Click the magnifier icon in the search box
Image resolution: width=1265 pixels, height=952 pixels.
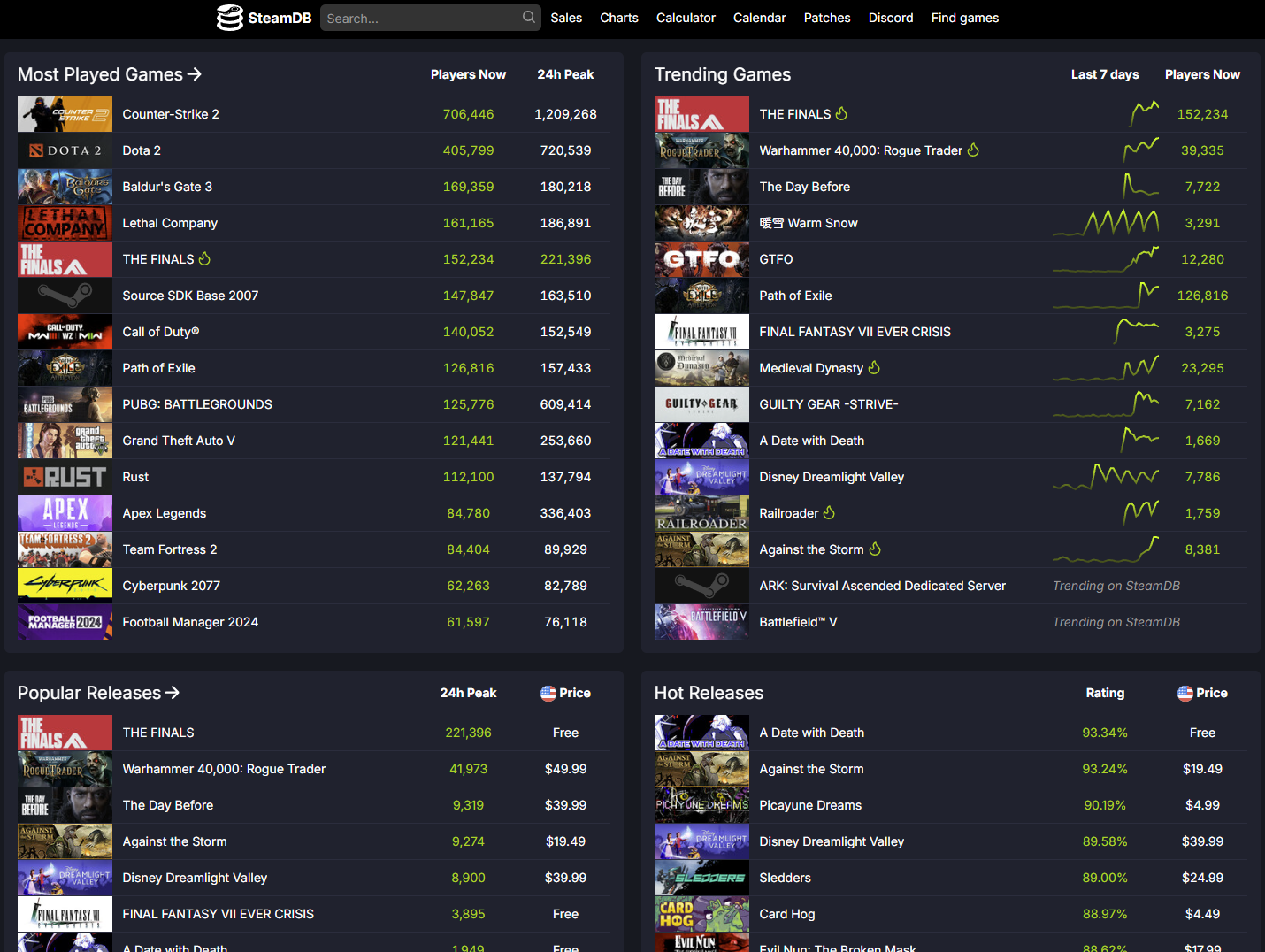(529, 17)
